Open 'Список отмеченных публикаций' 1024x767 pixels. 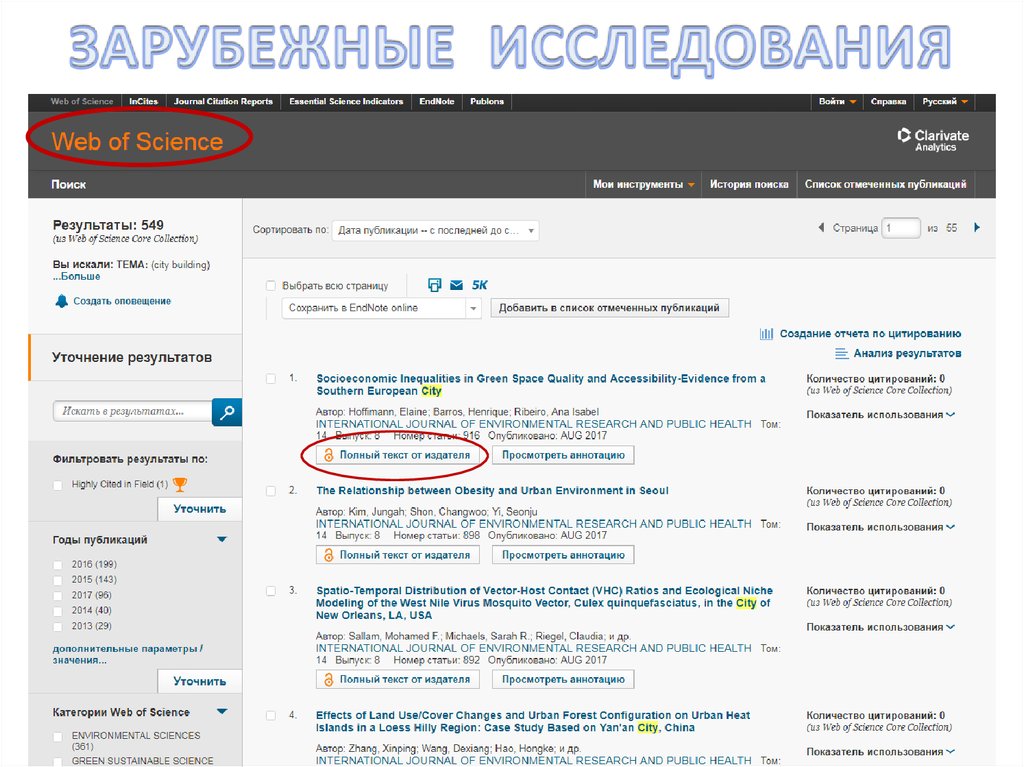point(886,185)
